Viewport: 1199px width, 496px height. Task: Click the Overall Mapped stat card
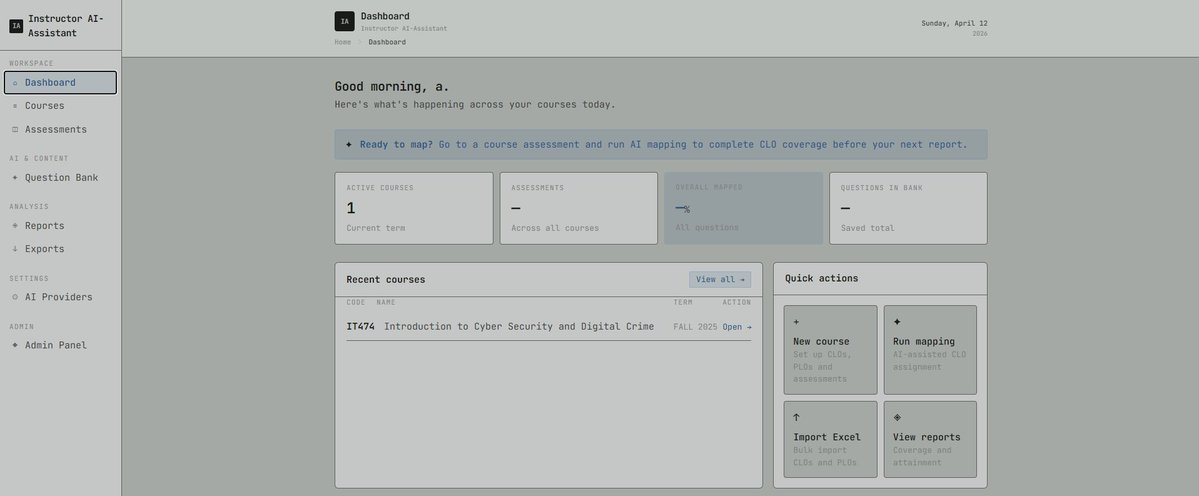(743, 209)
